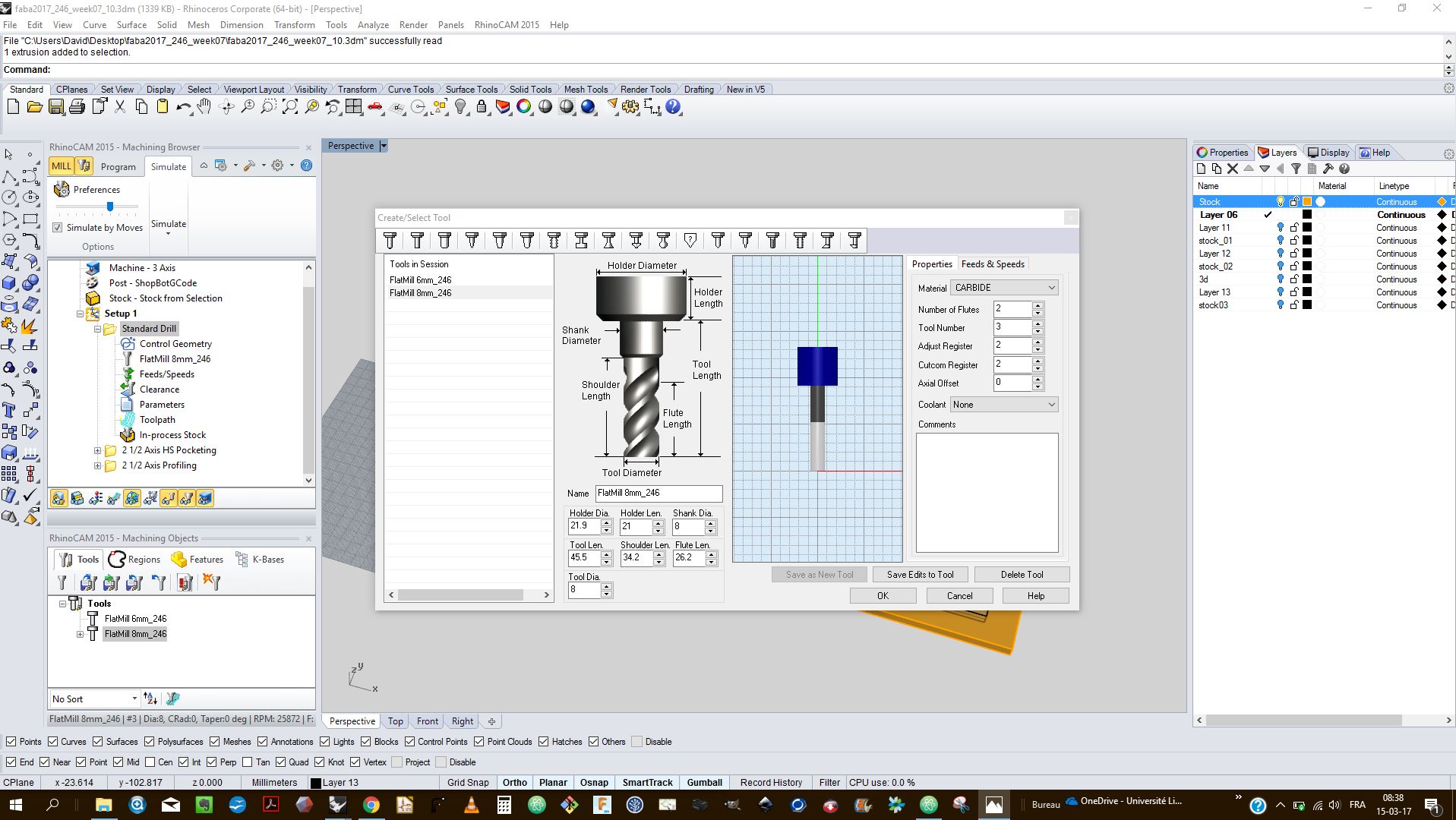1456x820 pixels.
Task: Click the black color swatch of stock_01 layer
Action: (1307, 241)
